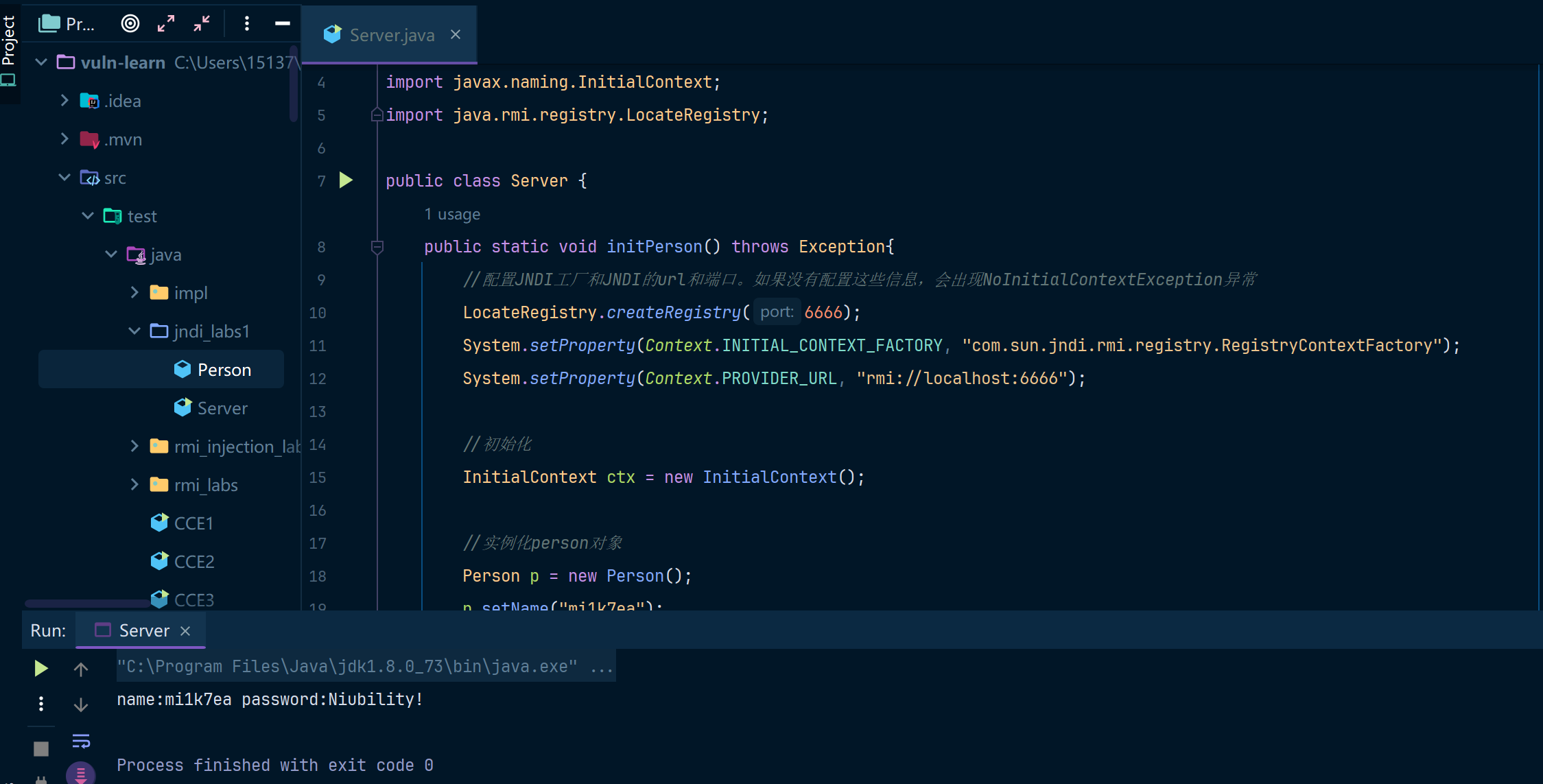
Task: Collapse the vuln-learn project root
Action: [x=41, y=62]
